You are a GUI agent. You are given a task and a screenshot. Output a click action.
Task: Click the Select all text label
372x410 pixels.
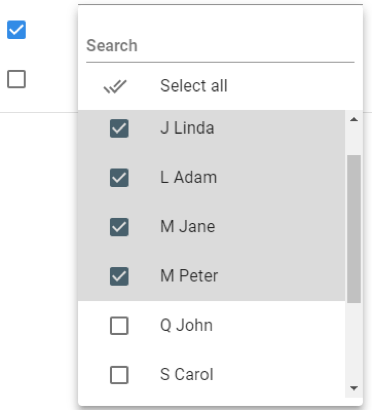click(x=194, y=86)
